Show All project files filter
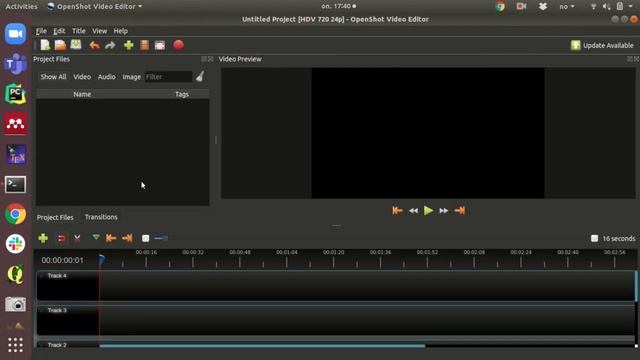This screenshot has height=360, width=640. click(x=53, y=77)
